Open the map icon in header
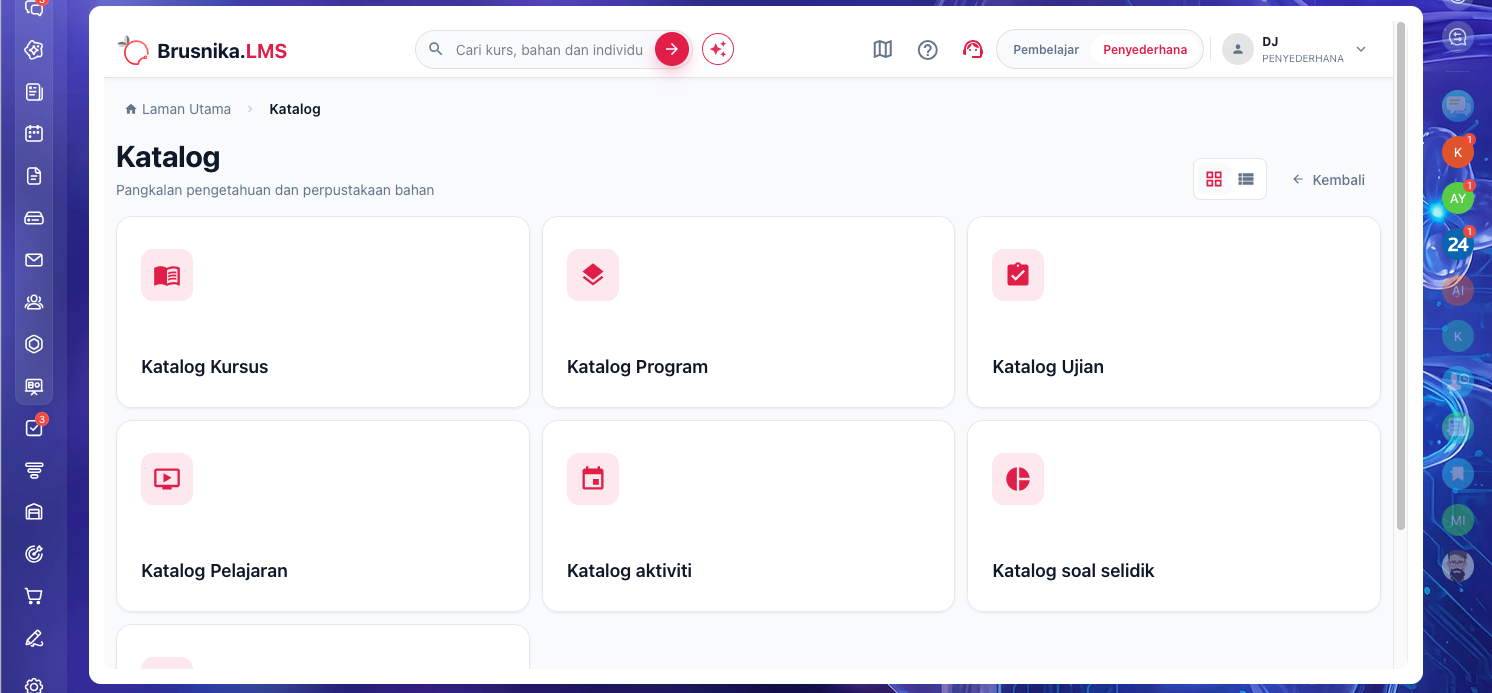The width and height of the screenshot is (1492, 693). 882,49
